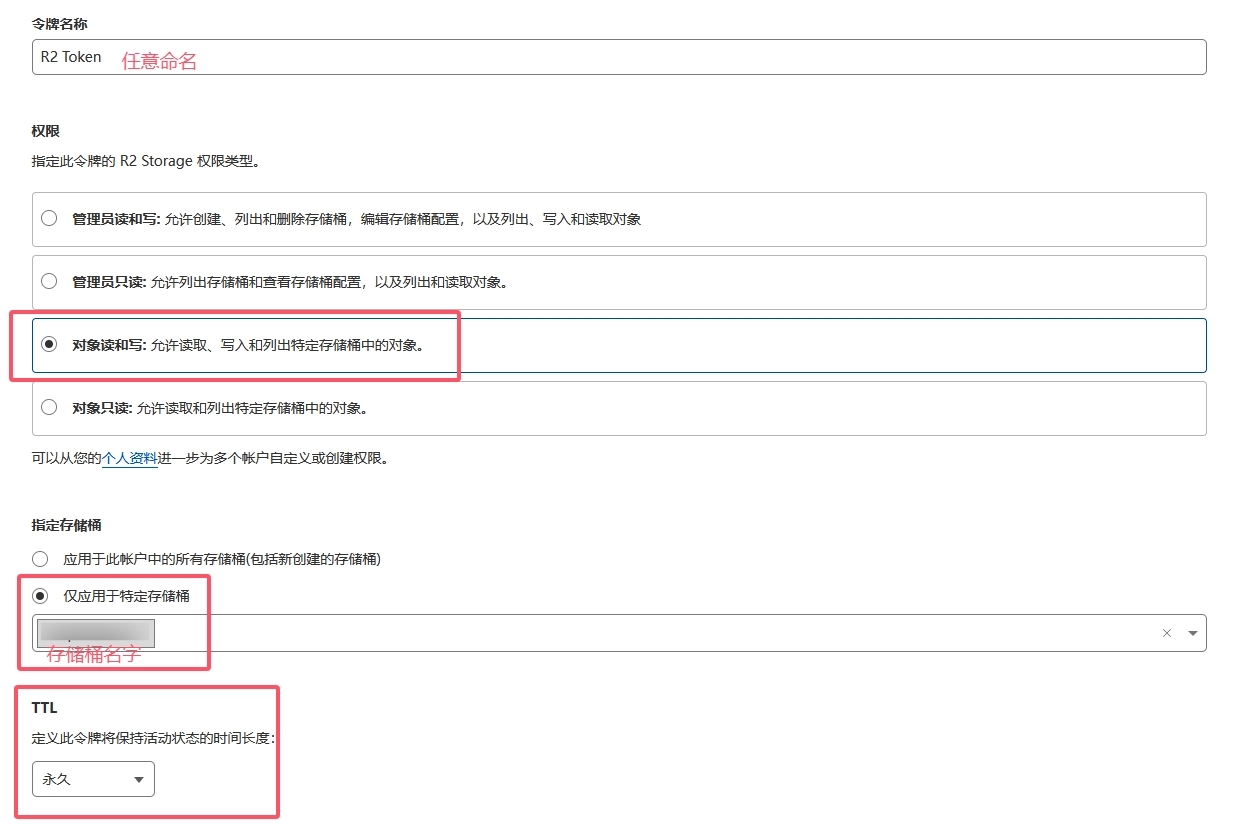The width and height of the screenshot is (1246, 834).
Task: Open the specific bucket combo box
Action: 650,633
